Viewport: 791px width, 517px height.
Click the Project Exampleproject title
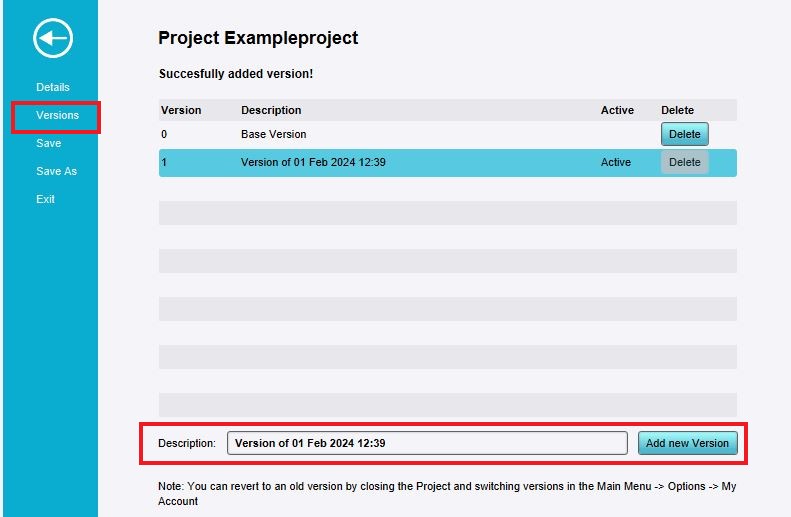(258, 38)
